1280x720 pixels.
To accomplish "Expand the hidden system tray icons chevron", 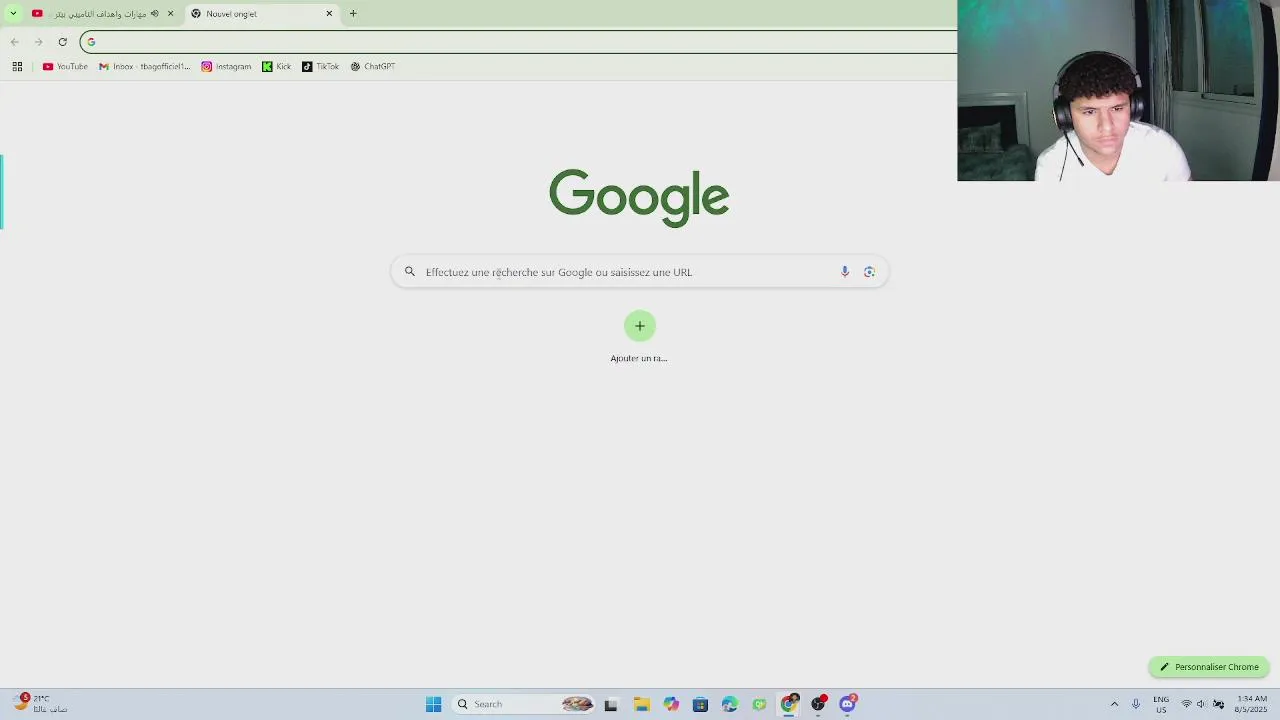I will pyautogui.click(x=1114, y=705).
